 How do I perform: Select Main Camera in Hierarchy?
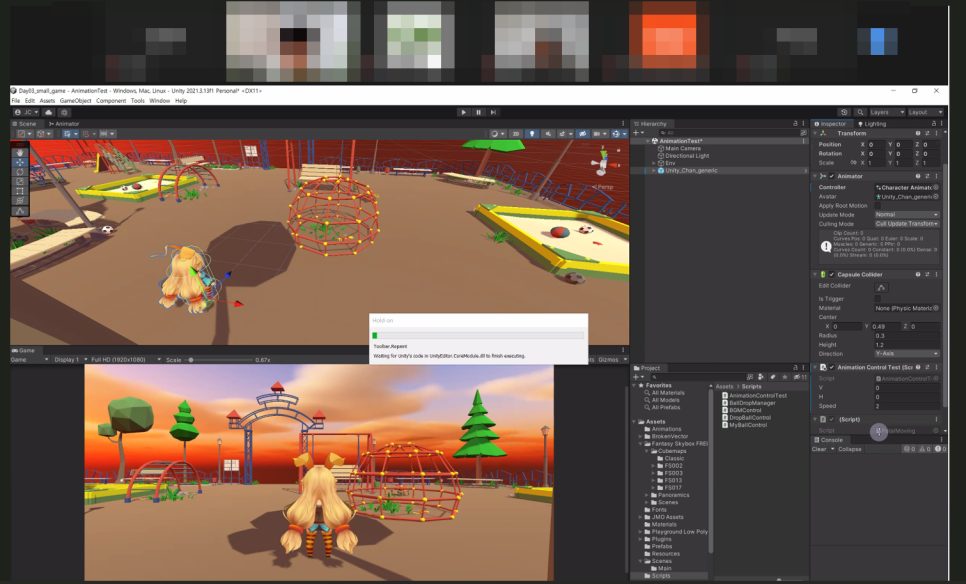(683, 148)
